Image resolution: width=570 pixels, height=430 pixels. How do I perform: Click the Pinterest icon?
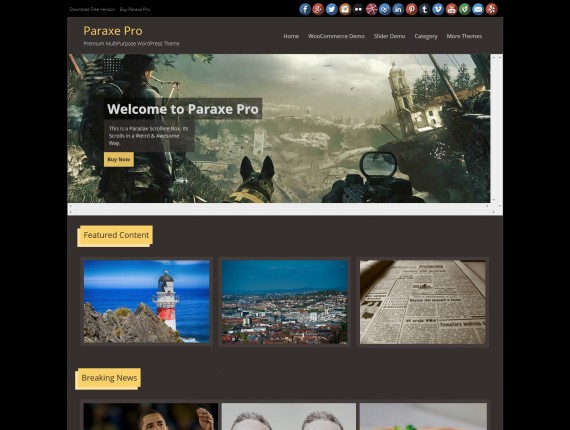point(412,9)
